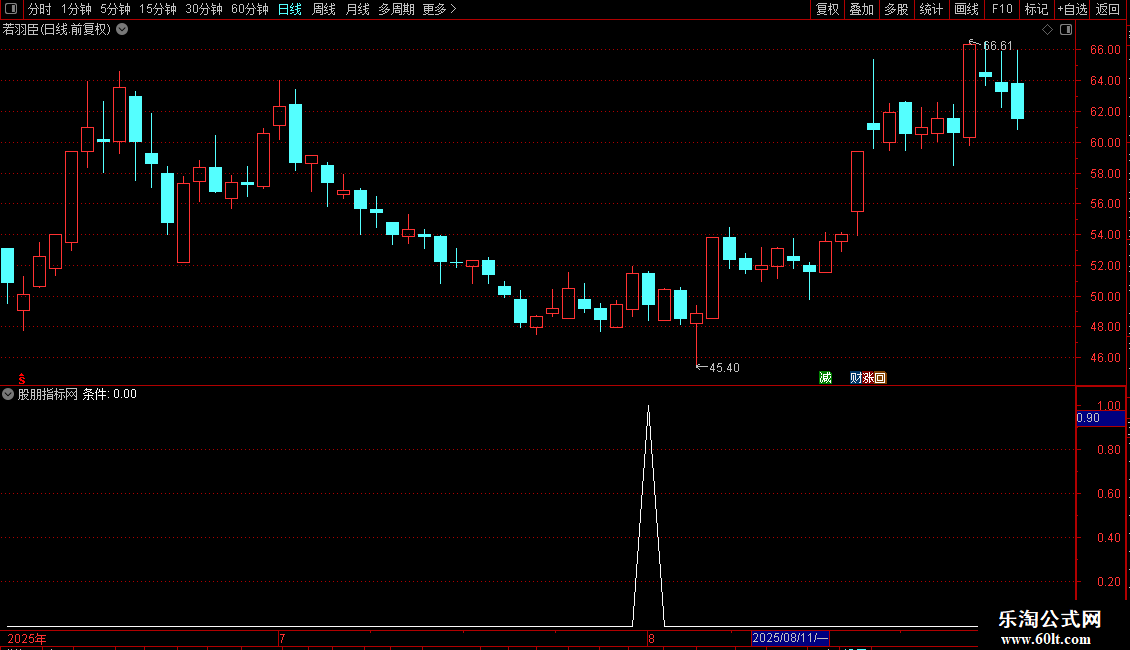Switch to 分时 intraday view

coord(40,9)
